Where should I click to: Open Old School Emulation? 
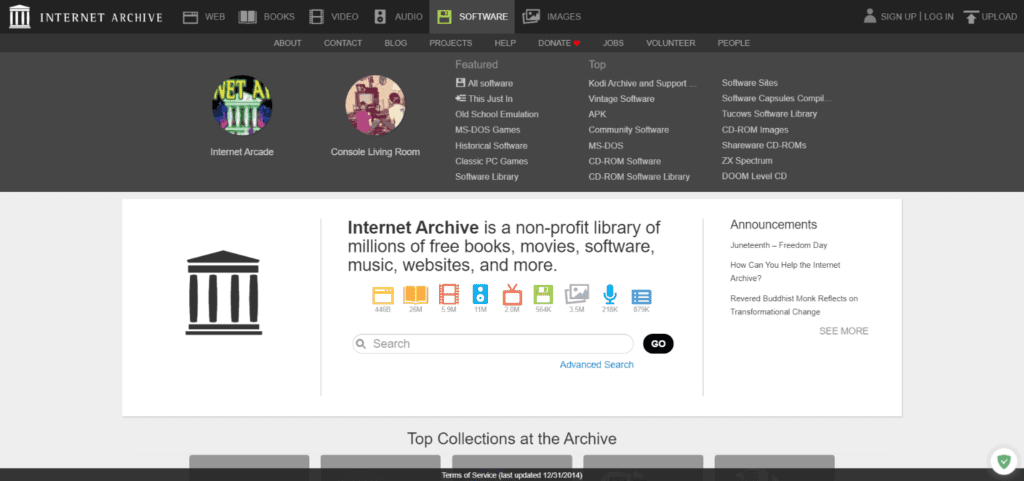pos(497,114)
